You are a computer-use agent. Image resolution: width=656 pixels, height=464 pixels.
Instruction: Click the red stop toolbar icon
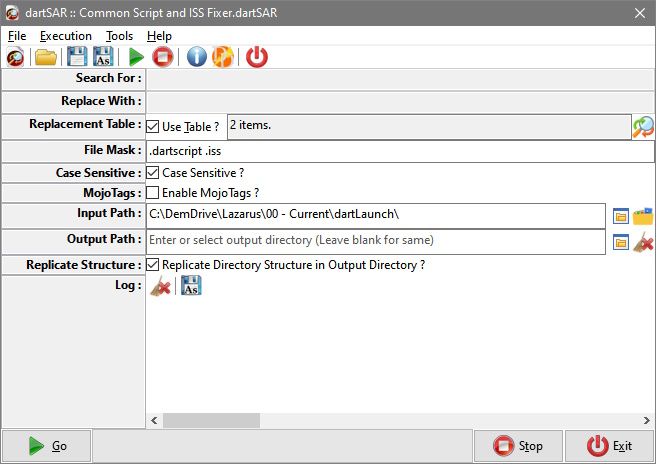tap(163, 57)
